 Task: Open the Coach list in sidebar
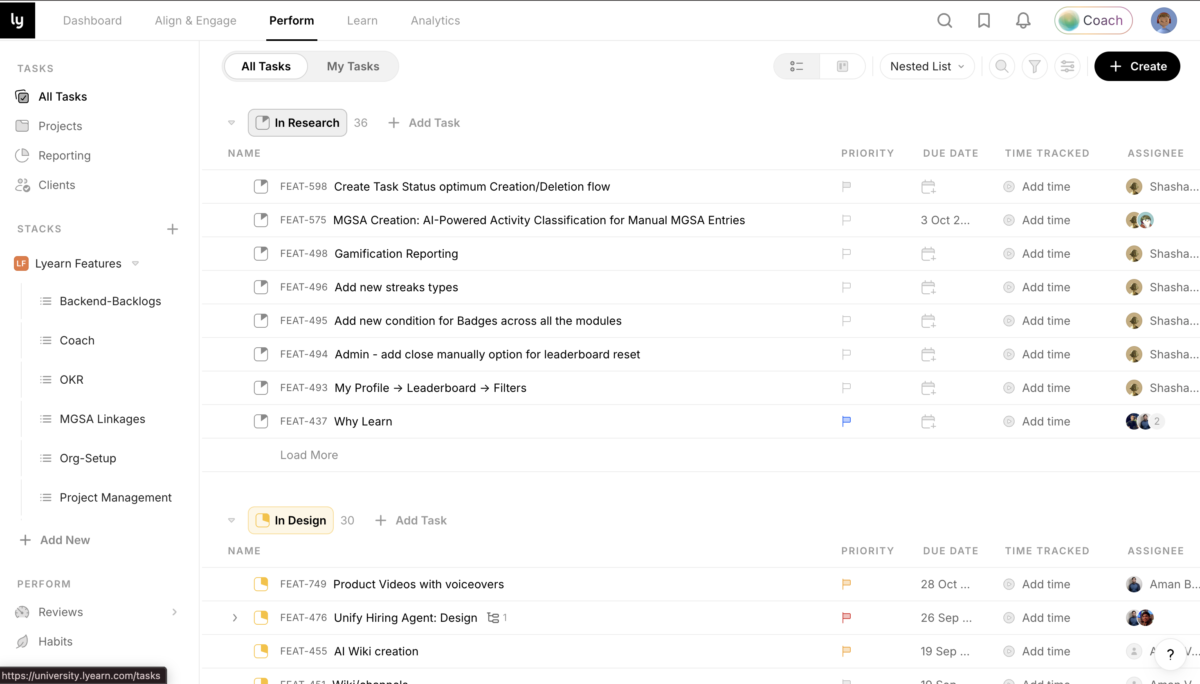(x=77, y=340)
